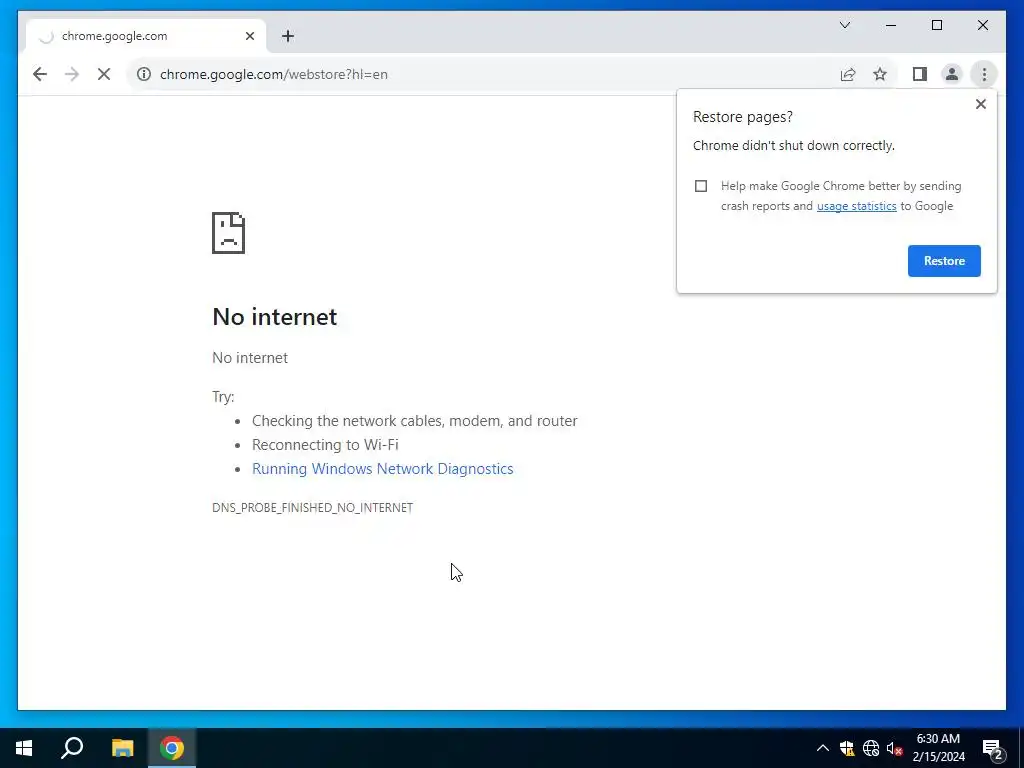Viewport: 1024px width, 768px height.
Task: Go back using the back arrow
Action: point(40,74)
